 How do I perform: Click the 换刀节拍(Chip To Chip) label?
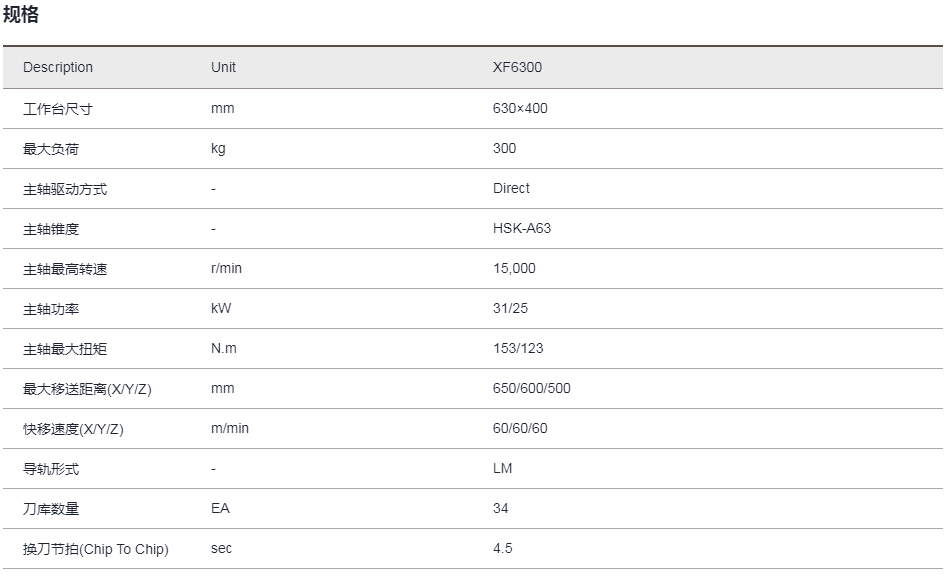(x=96, y=549)
